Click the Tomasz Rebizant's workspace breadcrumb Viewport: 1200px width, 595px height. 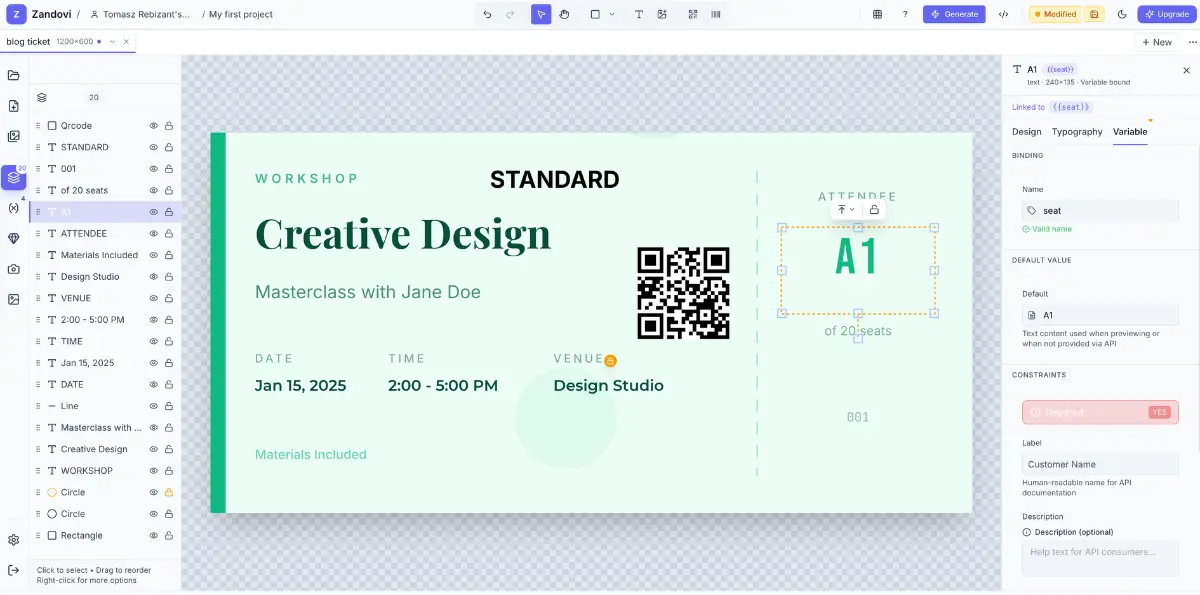point(140,14)
